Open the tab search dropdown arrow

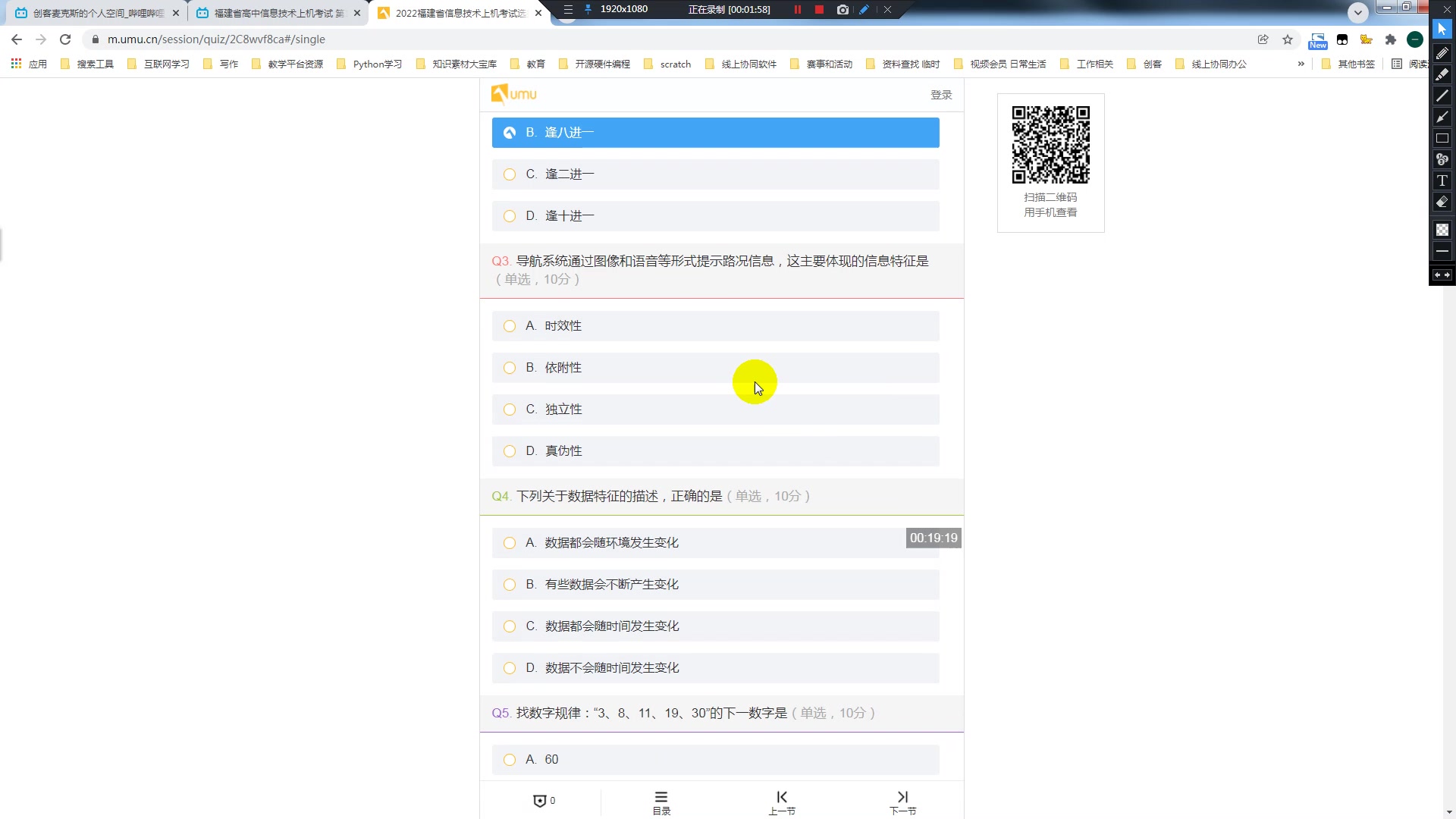[1358, 12]
